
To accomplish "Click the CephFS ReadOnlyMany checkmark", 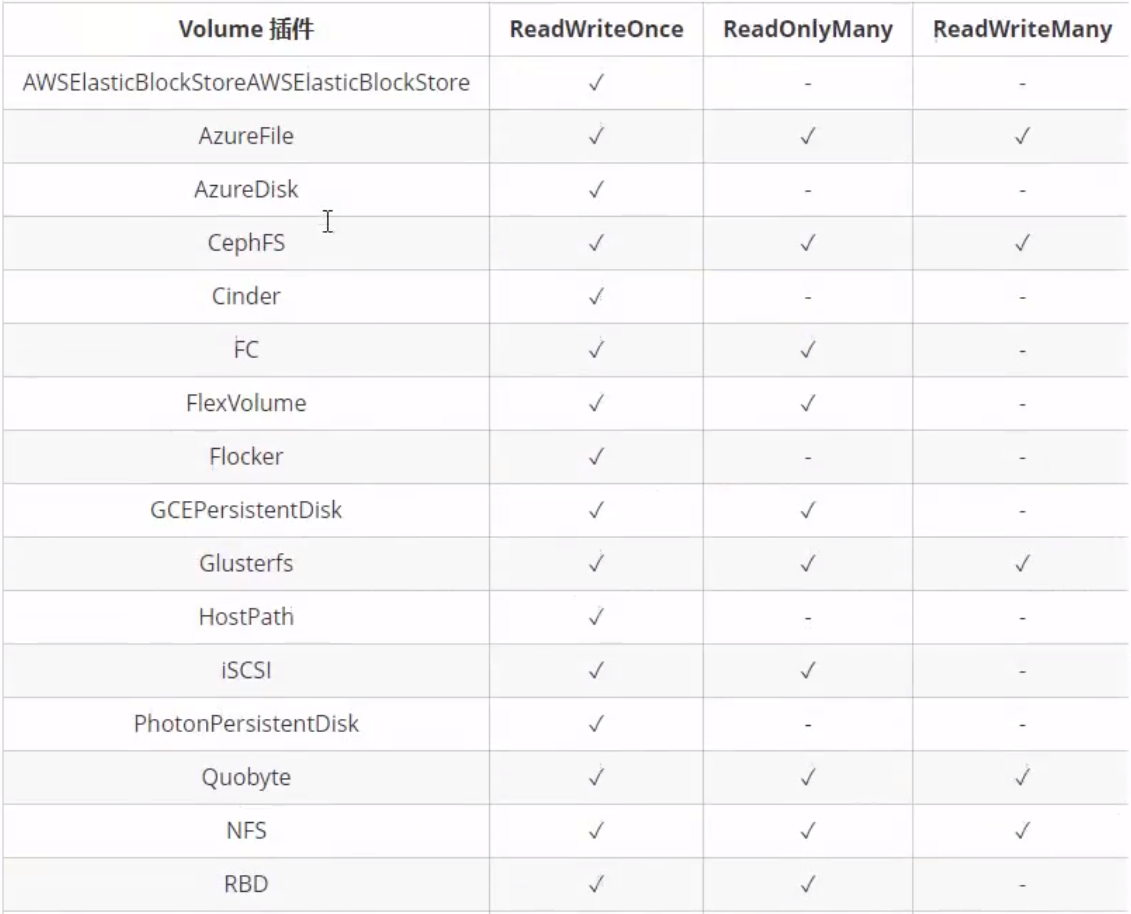I will coord(808,242).
